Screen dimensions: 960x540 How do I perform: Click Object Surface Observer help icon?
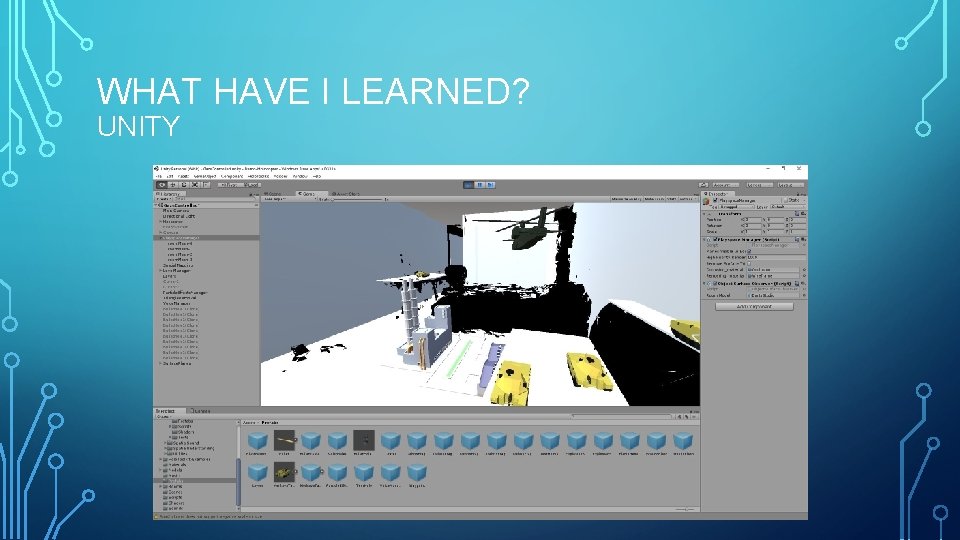[x=797, y=283]
